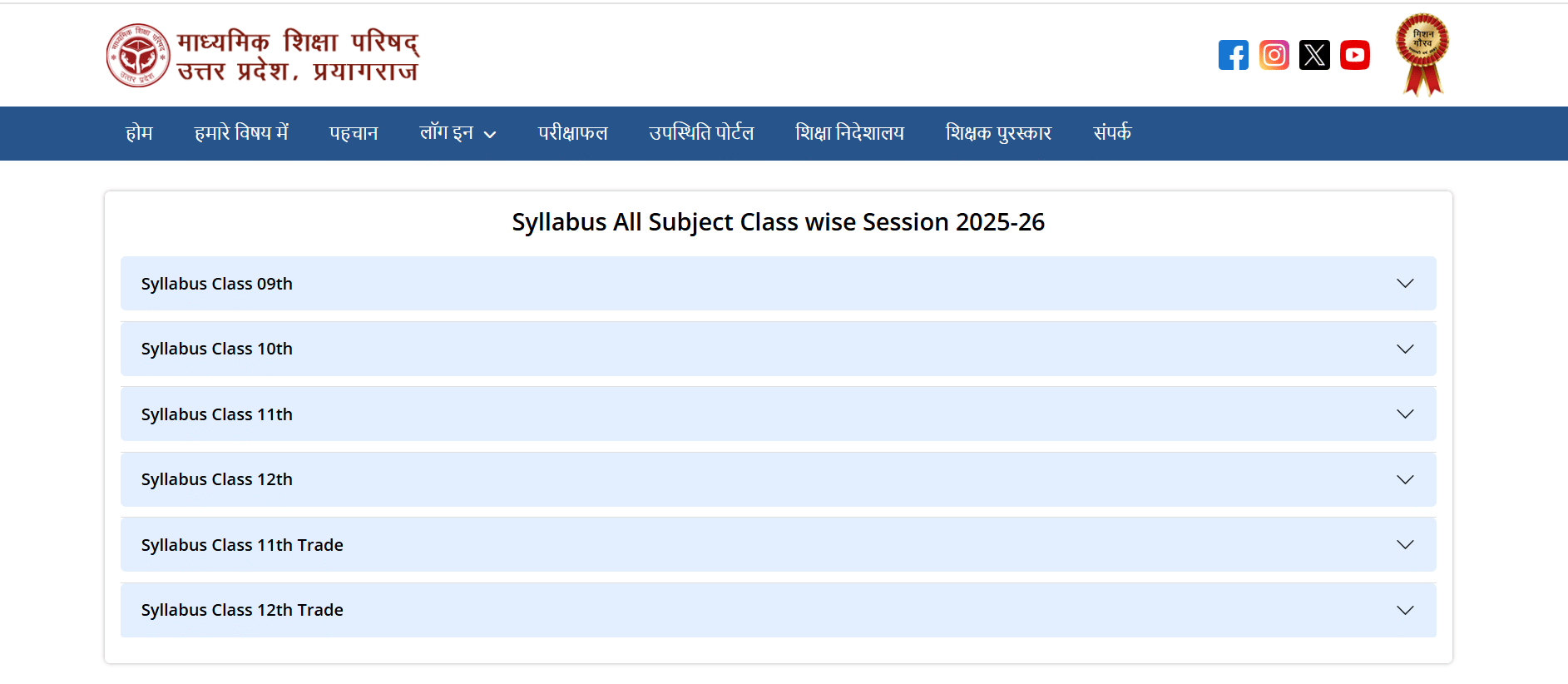Viewport: 1568px width, 684px height.
Task: Click the संपर्क contact link
Action: coord(1112,133)
